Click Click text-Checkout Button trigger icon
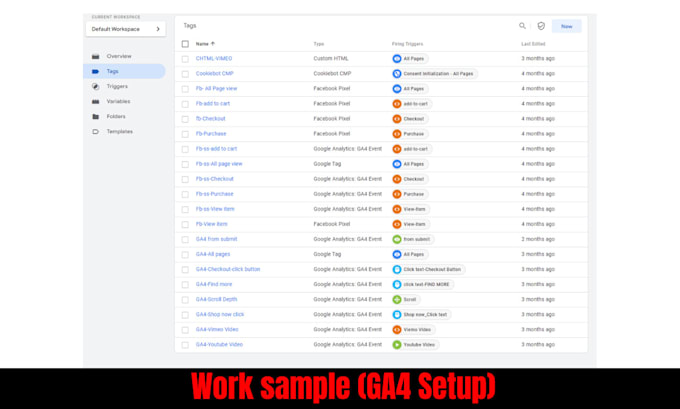This screenshot has width=680, height=409. pyautogui.click(x=396, y=269)
